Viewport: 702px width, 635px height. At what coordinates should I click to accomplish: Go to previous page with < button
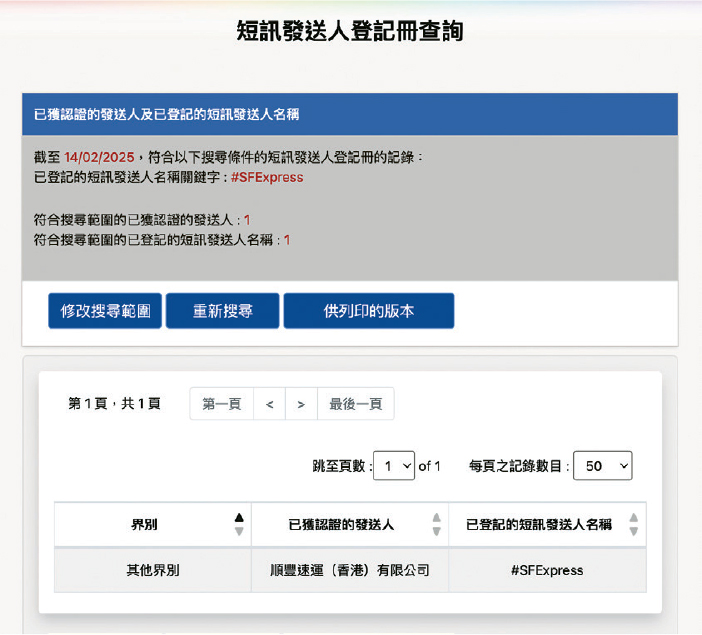pyautogui.click(x=270, y=404)
